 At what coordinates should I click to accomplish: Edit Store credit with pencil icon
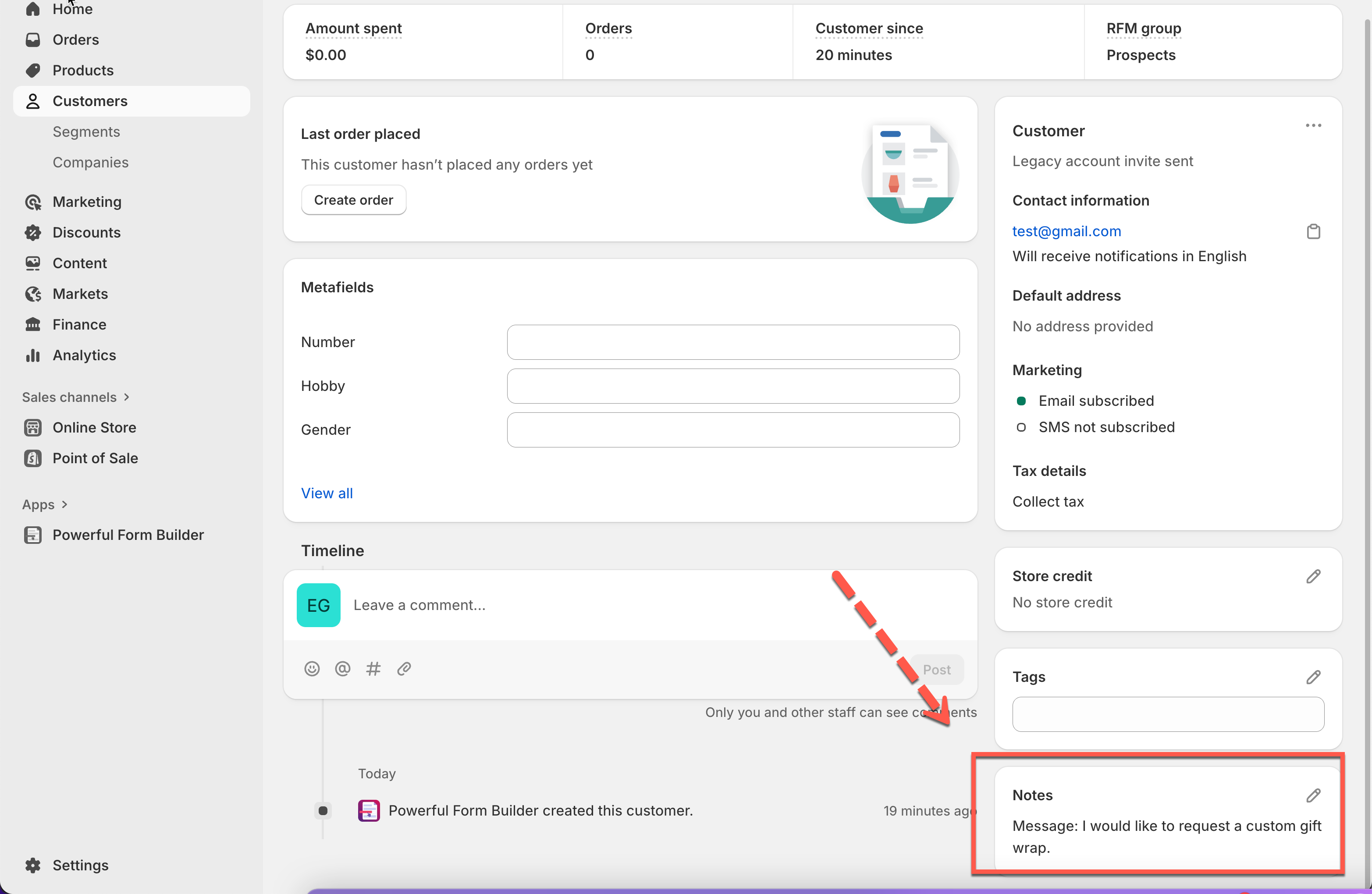tap(1313, 576)
